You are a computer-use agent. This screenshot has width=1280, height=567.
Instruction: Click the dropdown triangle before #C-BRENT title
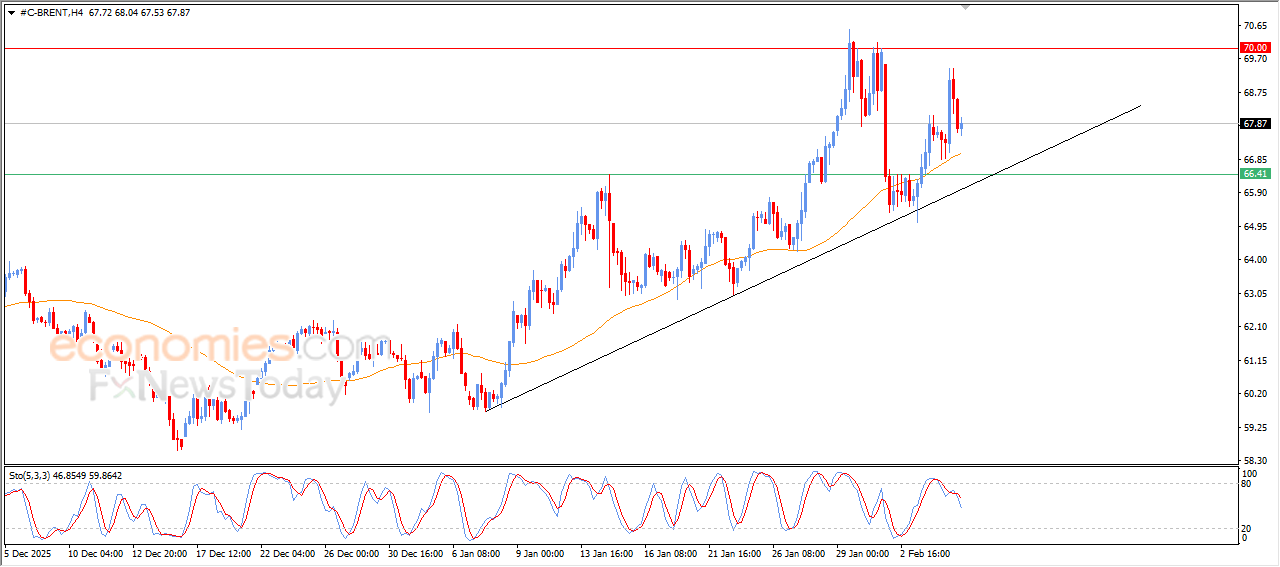pos(11,12)
